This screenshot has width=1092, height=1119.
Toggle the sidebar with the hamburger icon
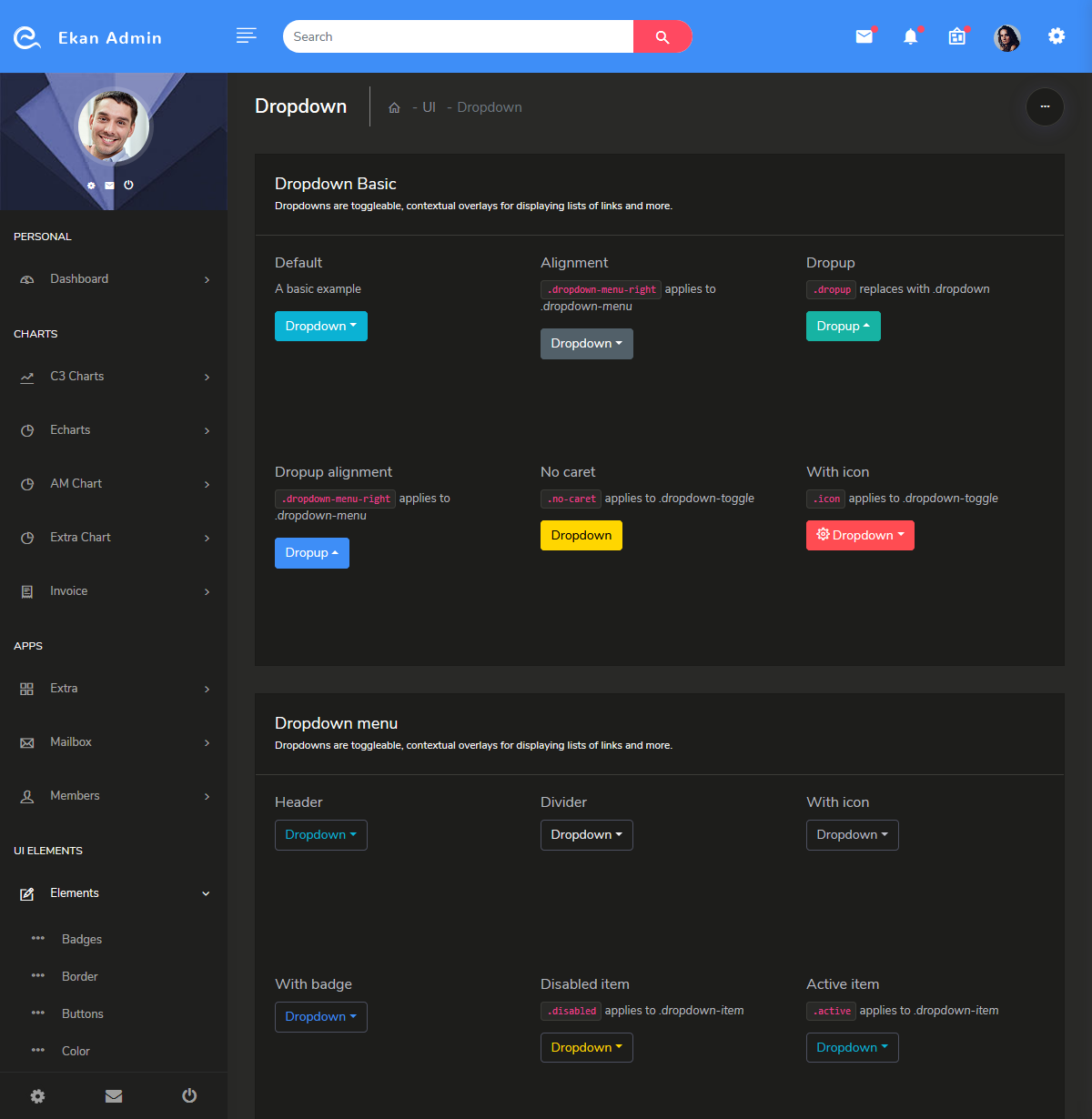tap(246, 35)
